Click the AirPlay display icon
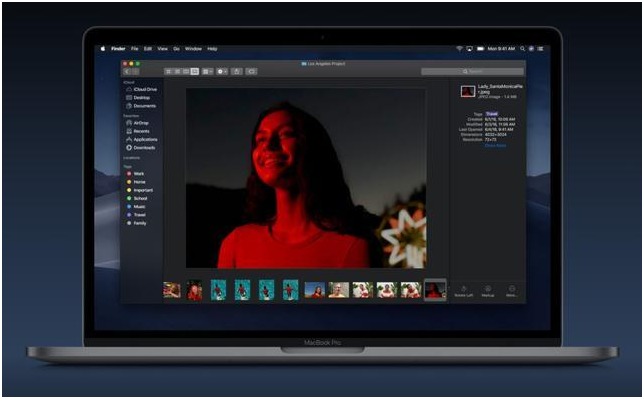 pyautogui.click(x=469, y=48)
